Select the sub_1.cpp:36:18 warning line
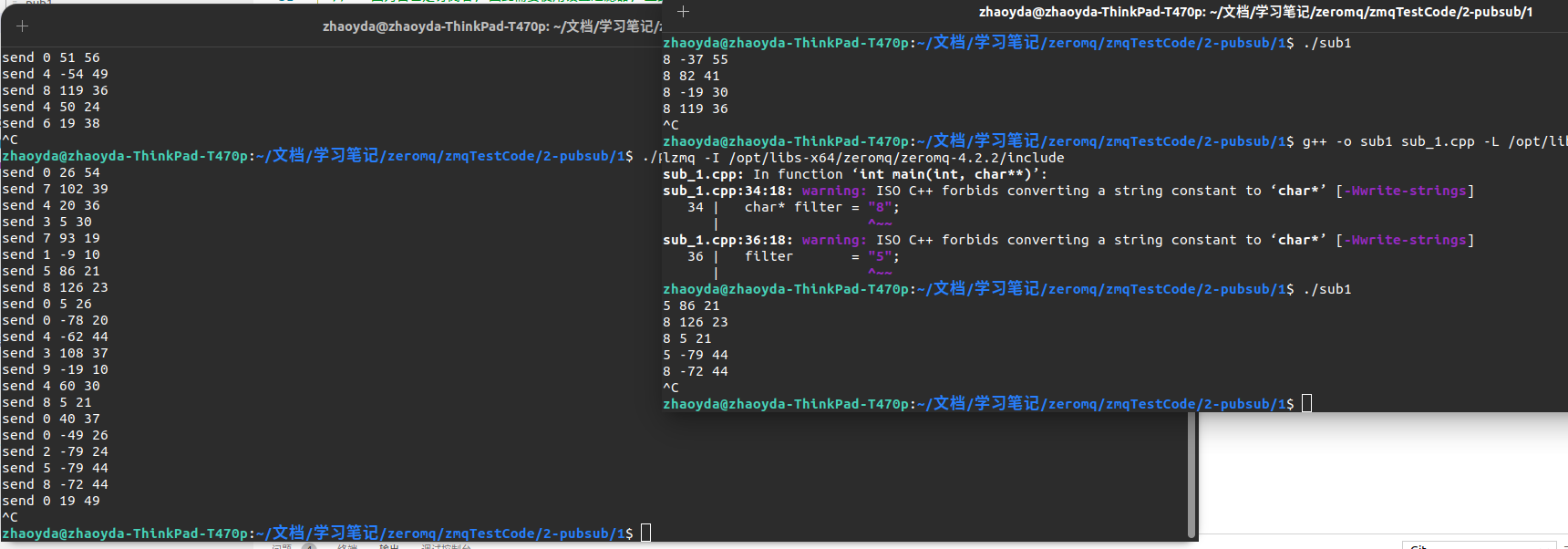The image size is (1568, 549). tap(1067, 240)
